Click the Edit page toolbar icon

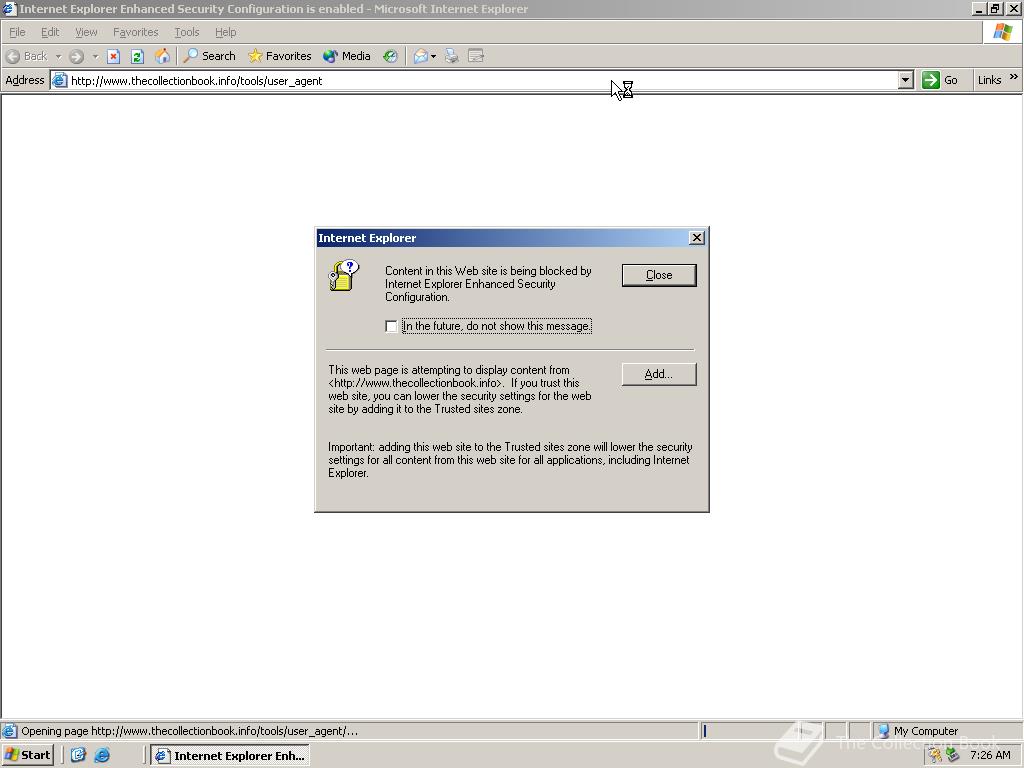pos(476,56)
